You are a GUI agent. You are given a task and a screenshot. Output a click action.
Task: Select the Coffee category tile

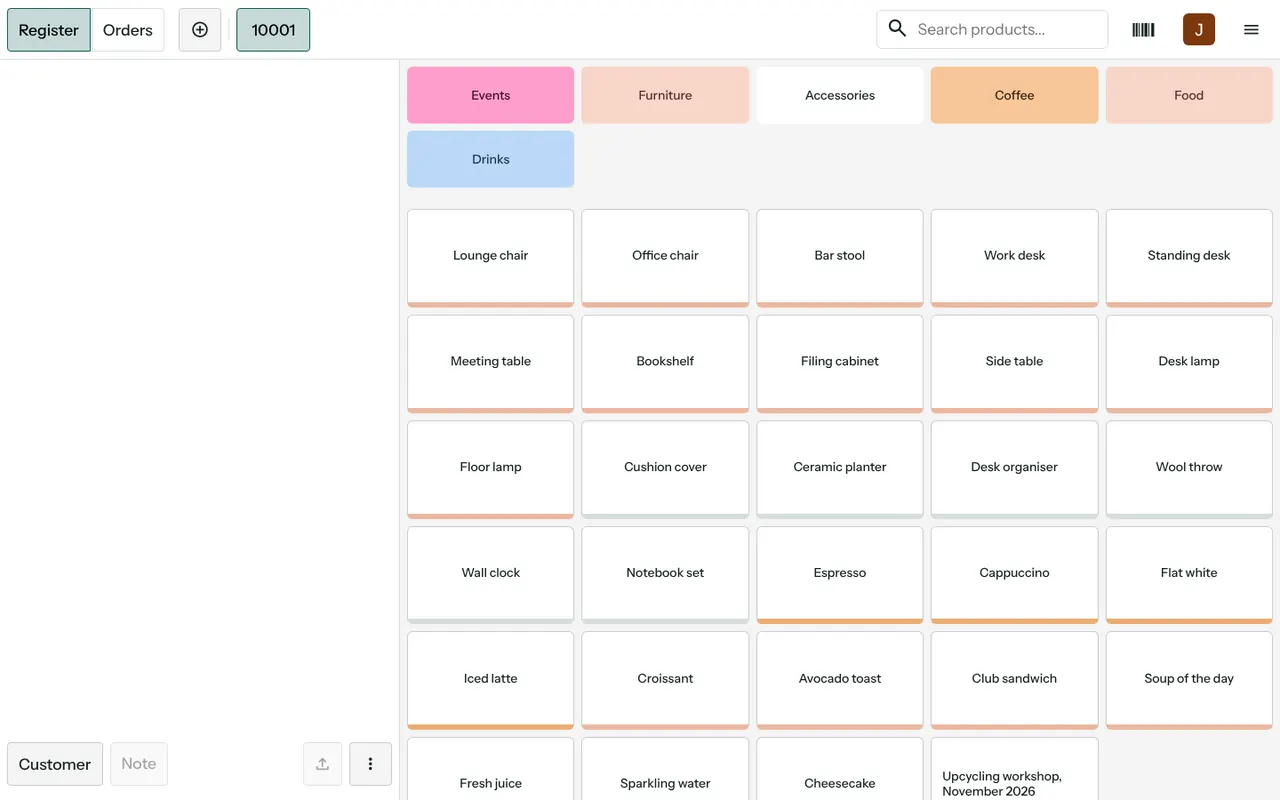pos(1014,95)
